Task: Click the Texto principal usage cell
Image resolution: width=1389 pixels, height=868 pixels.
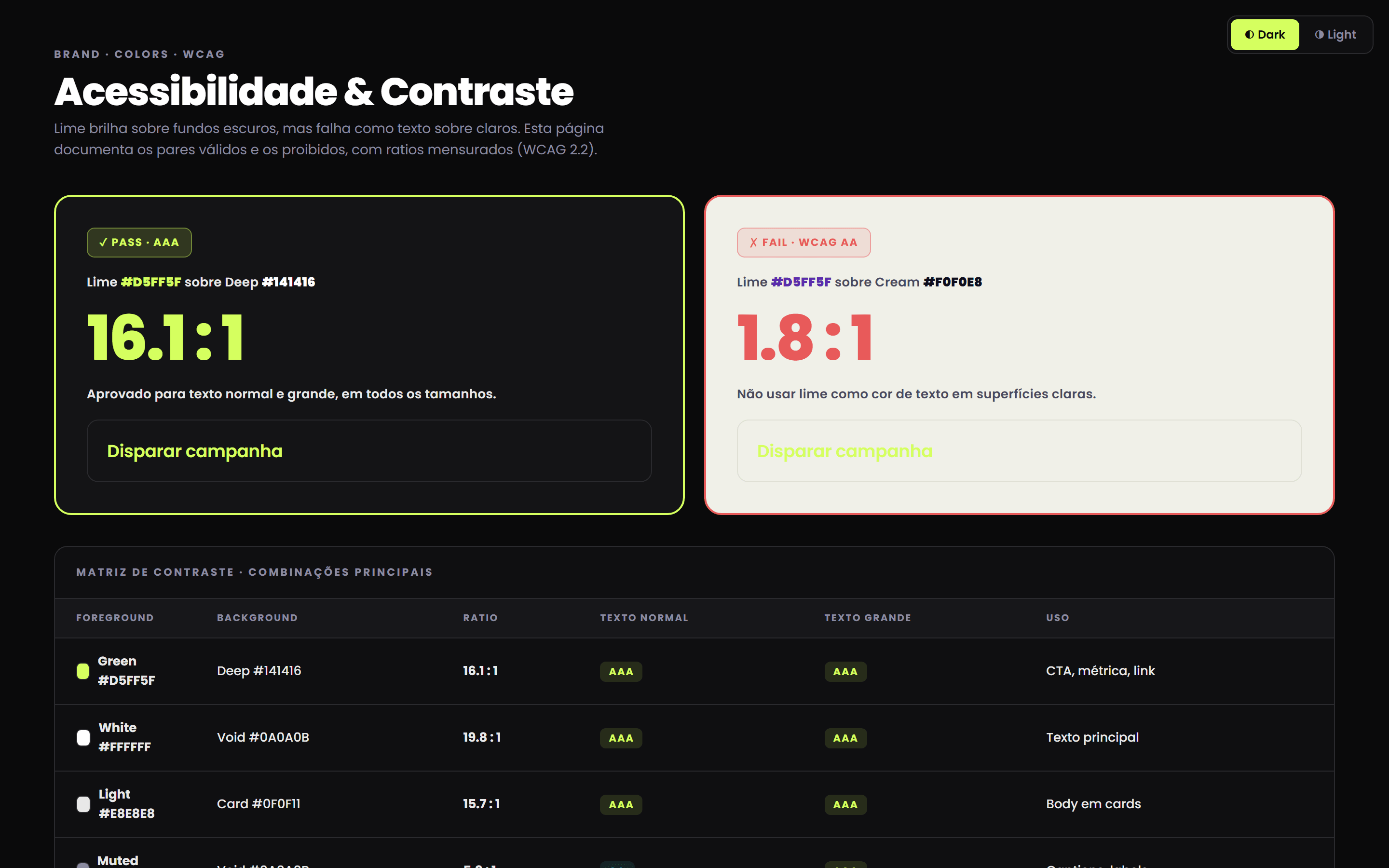Action: [1092, 737]
